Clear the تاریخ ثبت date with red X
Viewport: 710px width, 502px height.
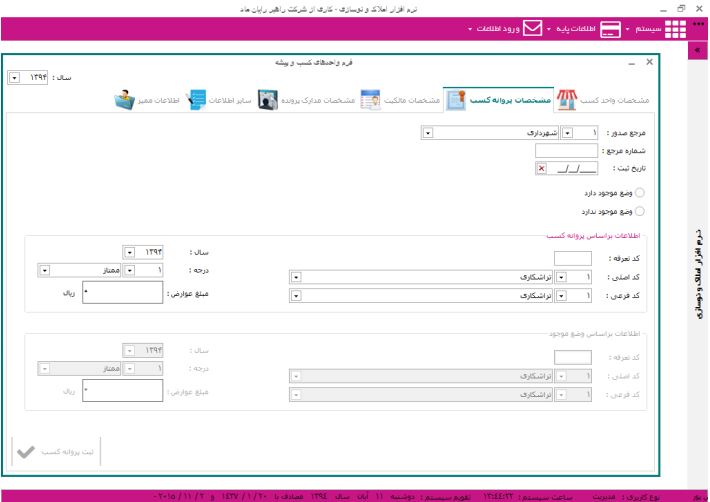(541, 169)
